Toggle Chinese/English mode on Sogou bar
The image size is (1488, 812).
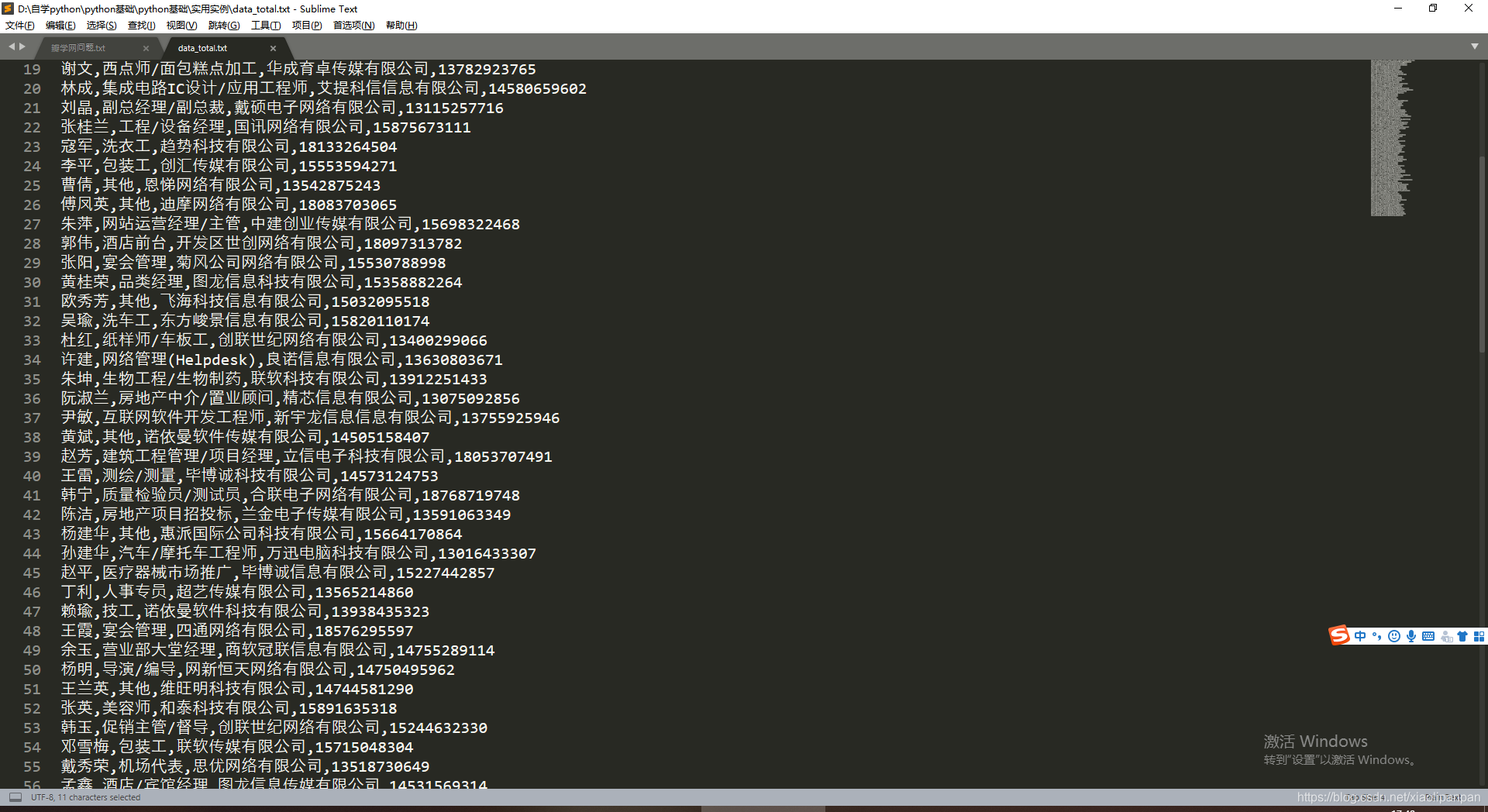[x=1360, y=636]
